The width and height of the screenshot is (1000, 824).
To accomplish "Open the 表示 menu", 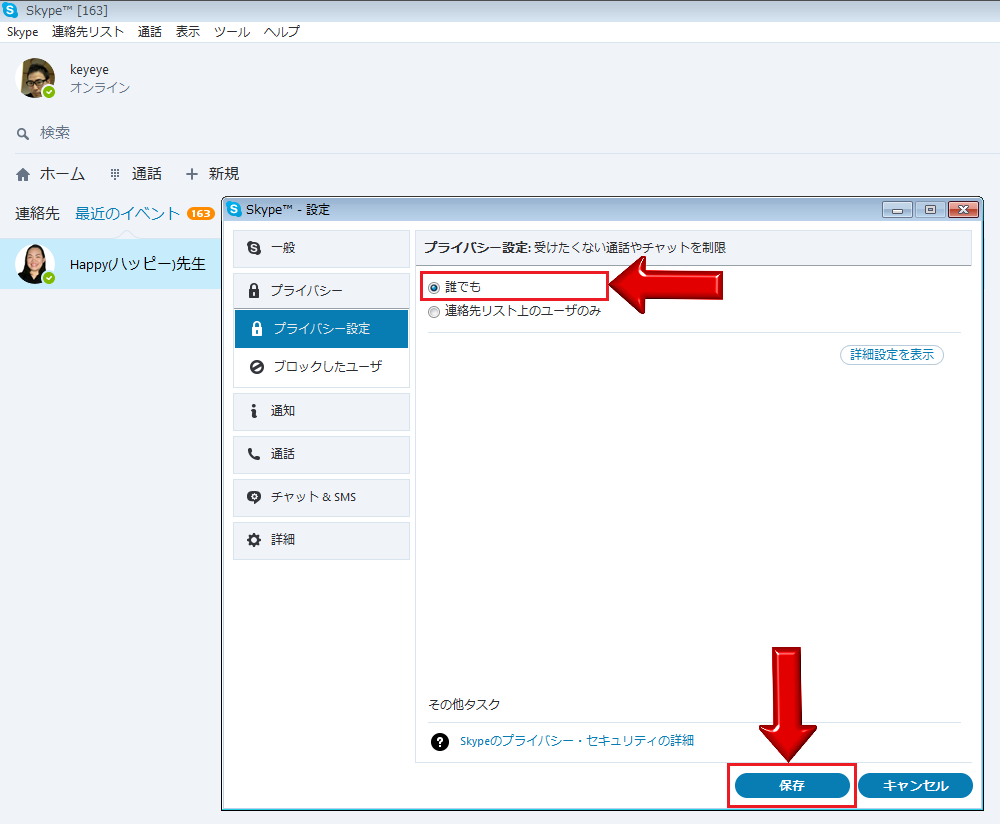I will (188, 32).
